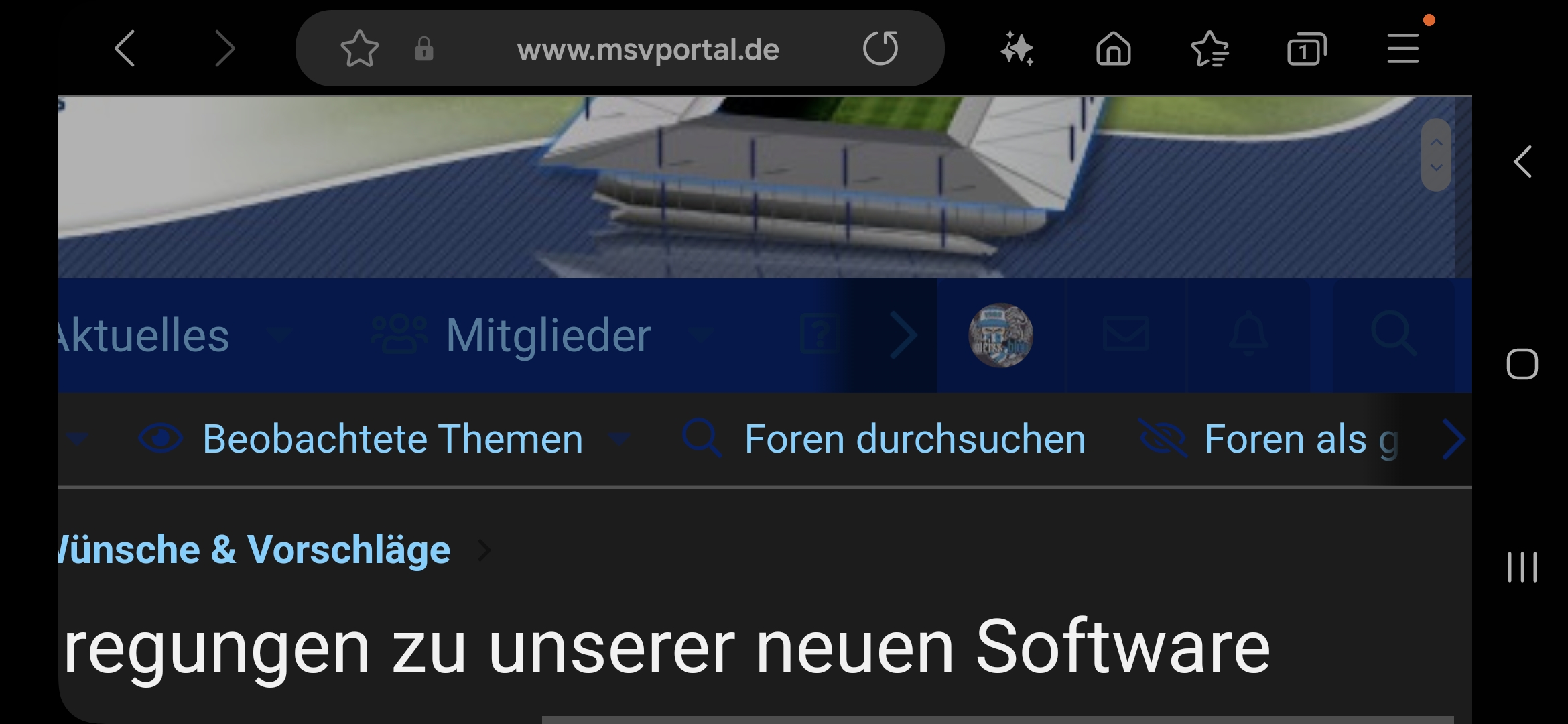Viewport: 1568px width, 724px height.
Task: Open the tab switcher showing 1 tab
Action: (1307, 49)
